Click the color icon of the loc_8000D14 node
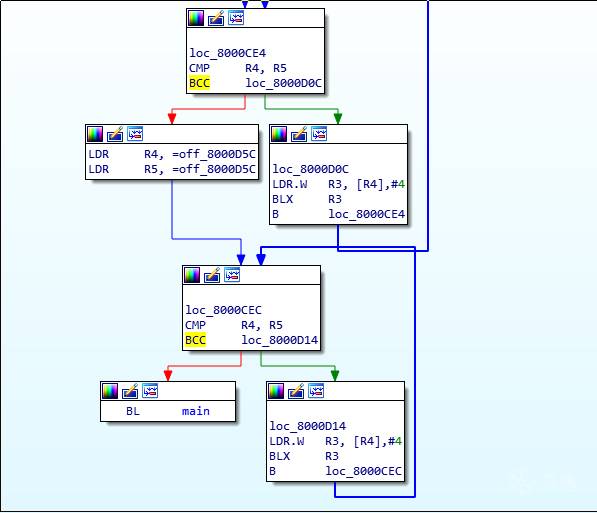Screen dimensions: 597x513 point(276,391)
